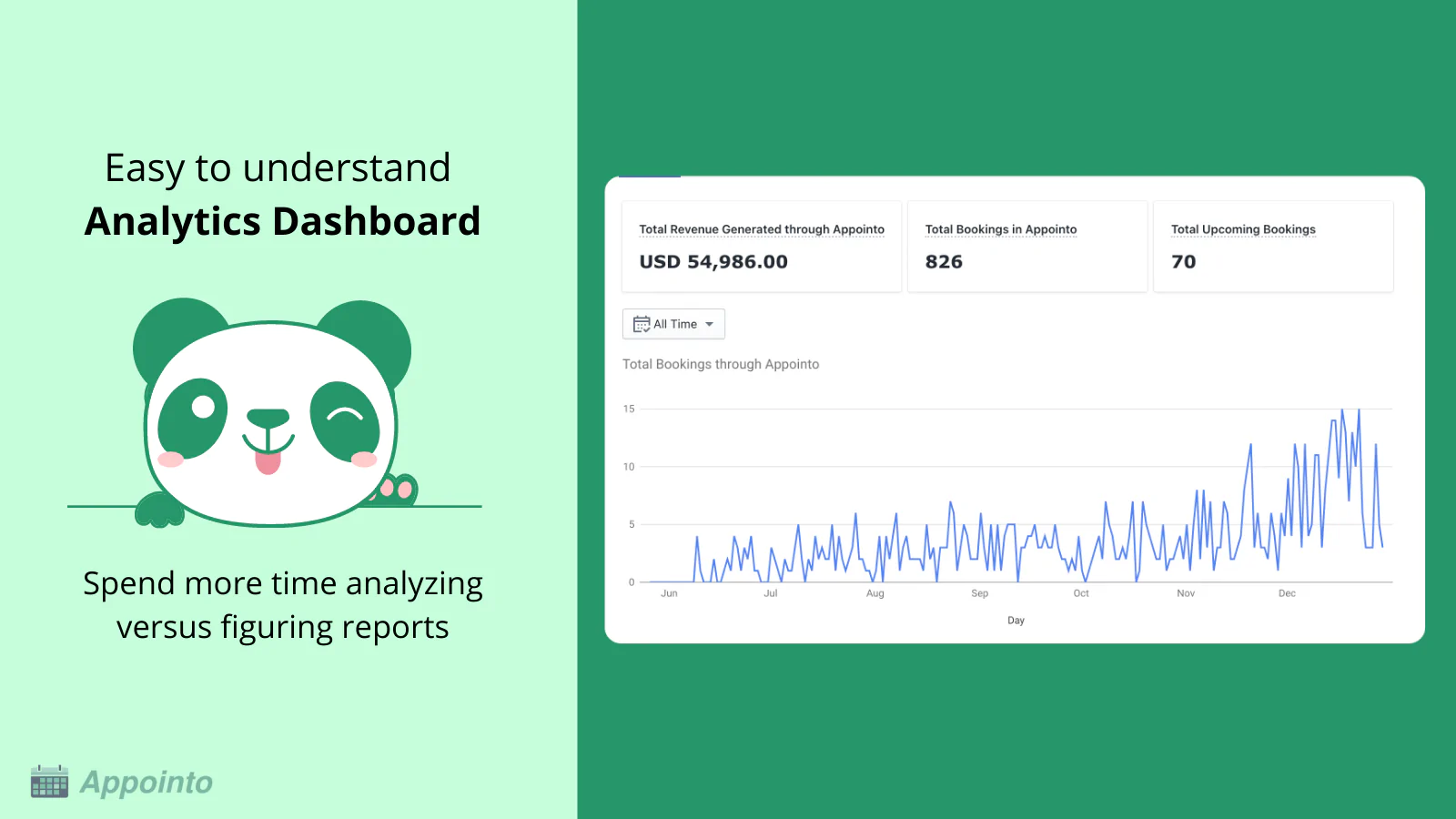Click the Total Bookings through Appointo chart title
The width and height of the screenshot is (1456, 819).
click(x=721, y=364)
